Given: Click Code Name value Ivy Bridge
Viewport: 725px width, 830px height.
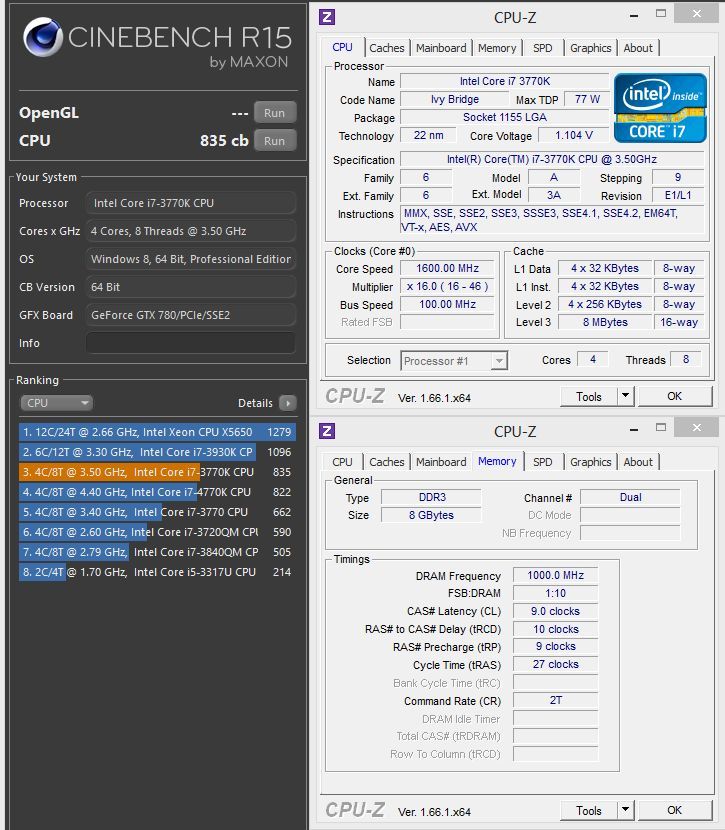Looking at the screenshot, I should [x=454, y=100].
